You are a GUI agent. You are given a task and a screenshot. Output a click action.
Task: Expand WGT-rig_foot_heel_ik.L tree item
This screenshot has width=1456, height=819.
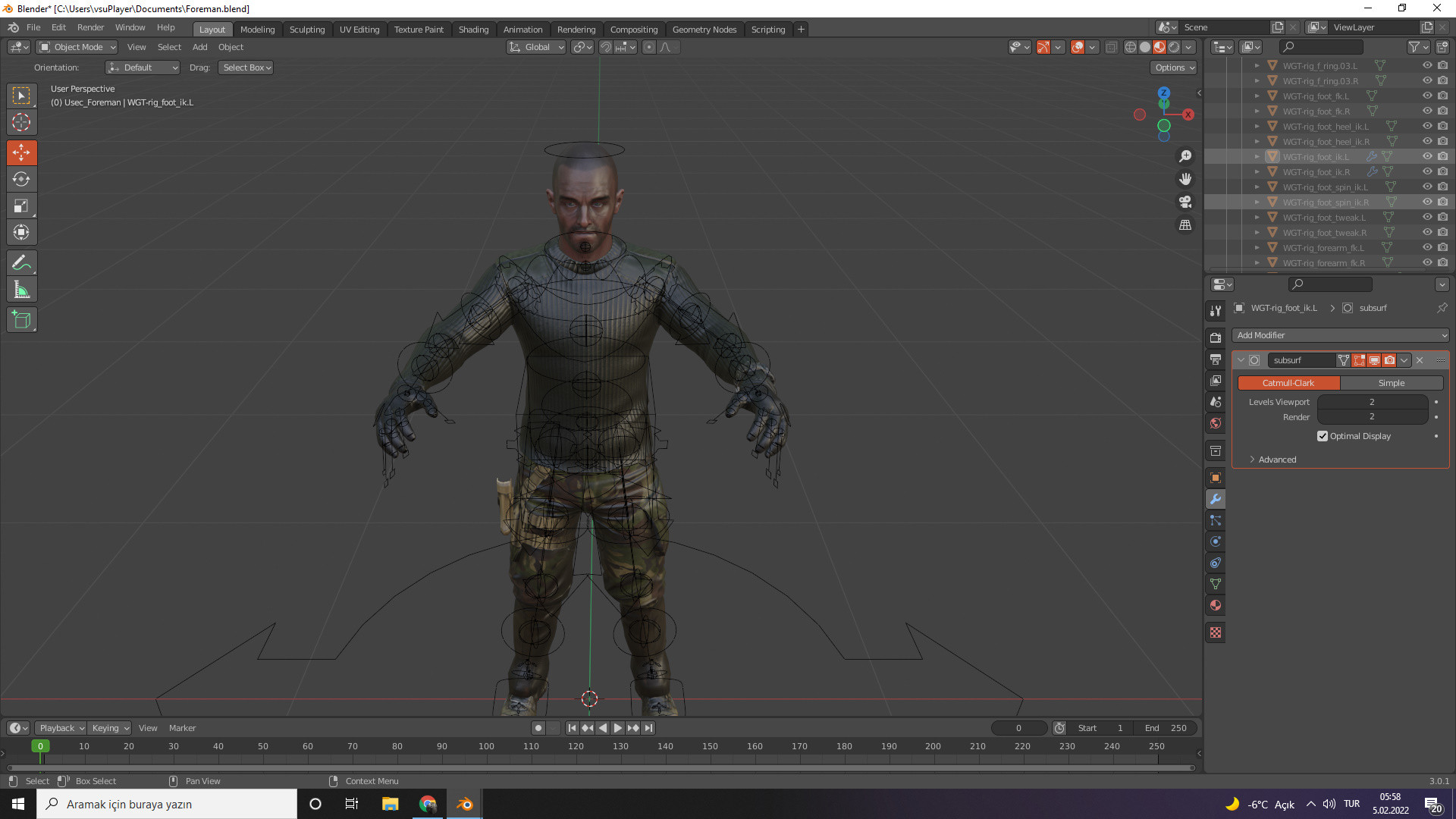point(1257,126)
